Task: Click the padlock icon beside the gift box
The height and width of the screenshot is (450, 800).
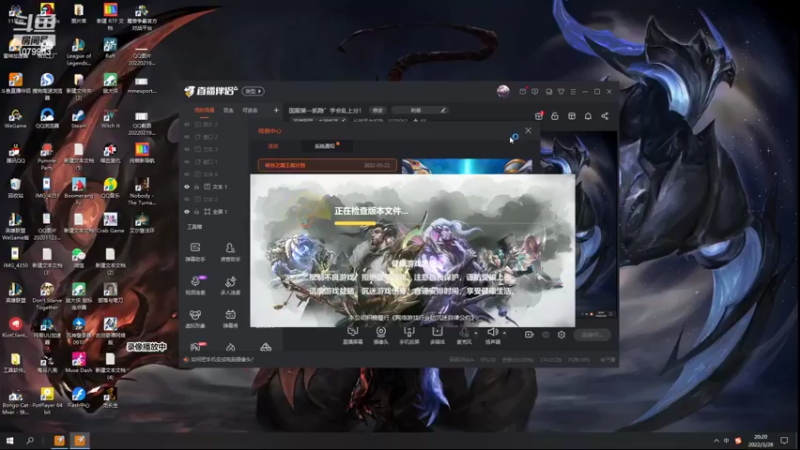Action: (555, 116)
